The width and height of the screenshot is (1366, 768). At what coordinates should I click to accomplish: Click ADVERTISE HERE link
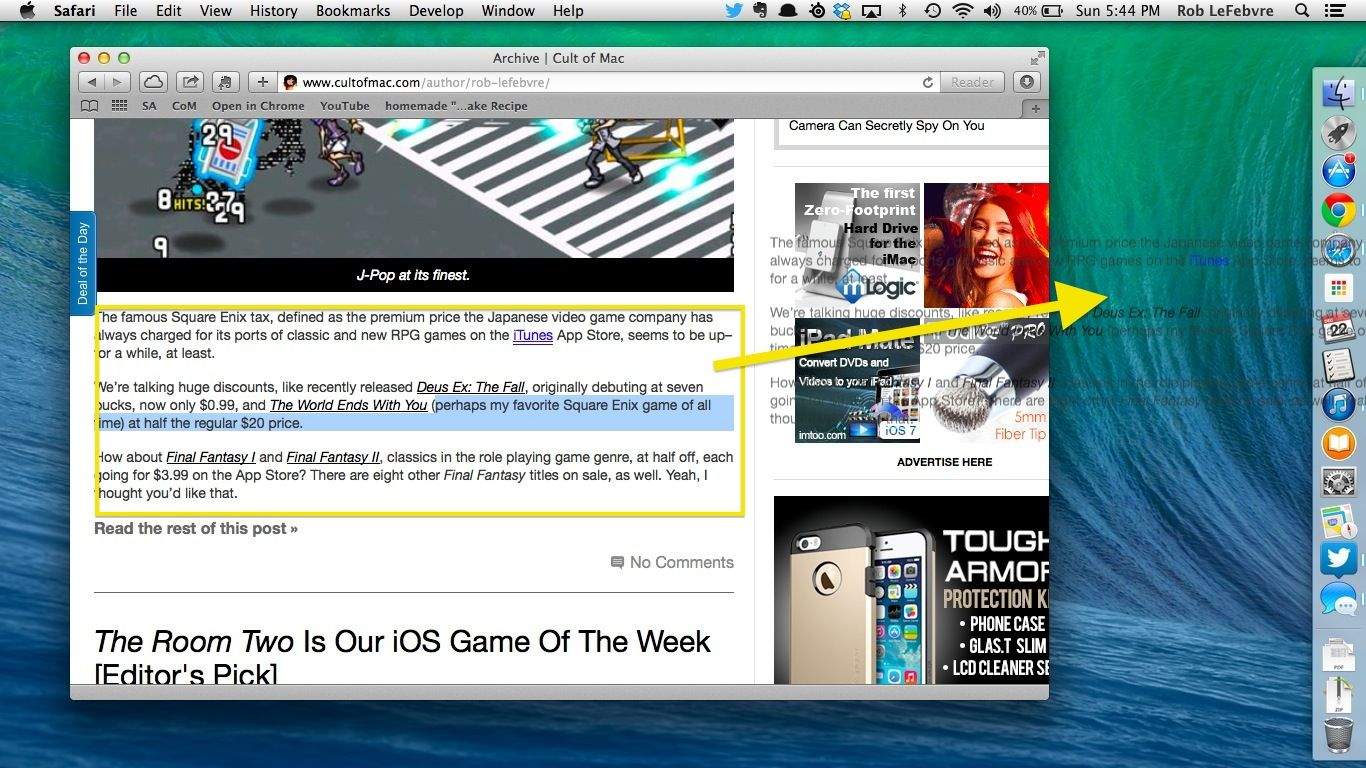tap(944, 462)
